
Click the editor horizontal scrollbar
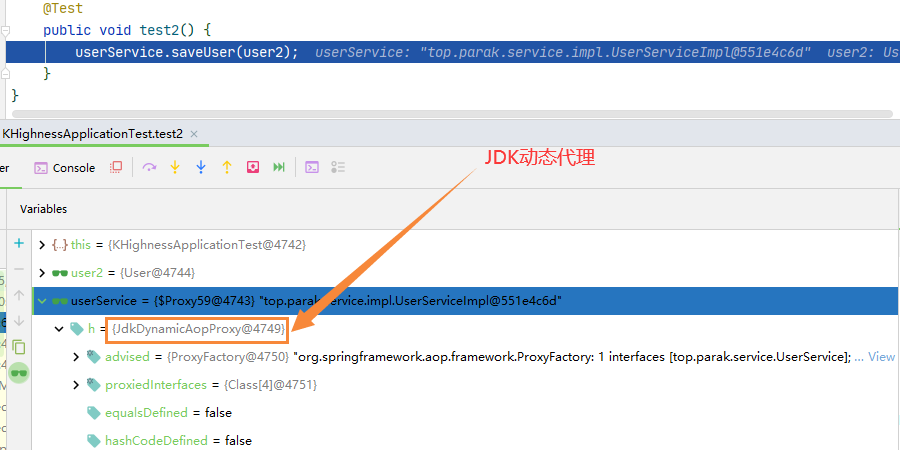click(x=452, y=114)
